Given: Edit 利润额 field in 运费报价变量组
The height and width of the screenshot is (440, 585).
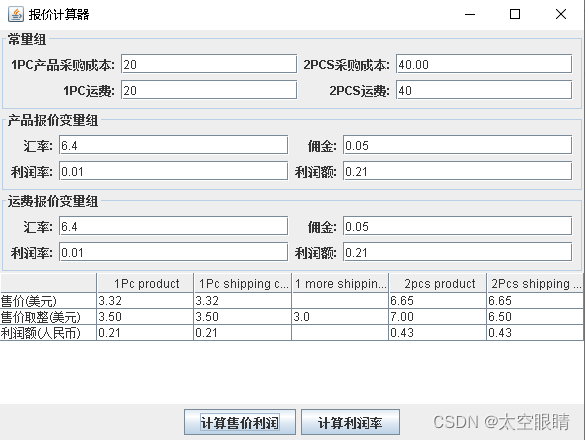Looking at the screenshot, I should coord(457,252).
